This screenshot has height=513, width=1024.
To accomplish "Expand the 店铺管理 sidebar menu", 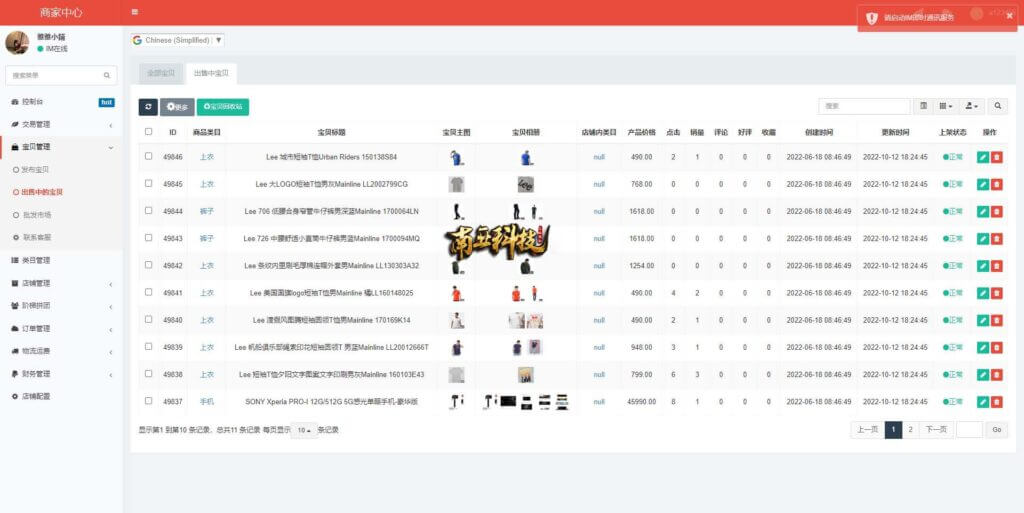I will [61, 283].
